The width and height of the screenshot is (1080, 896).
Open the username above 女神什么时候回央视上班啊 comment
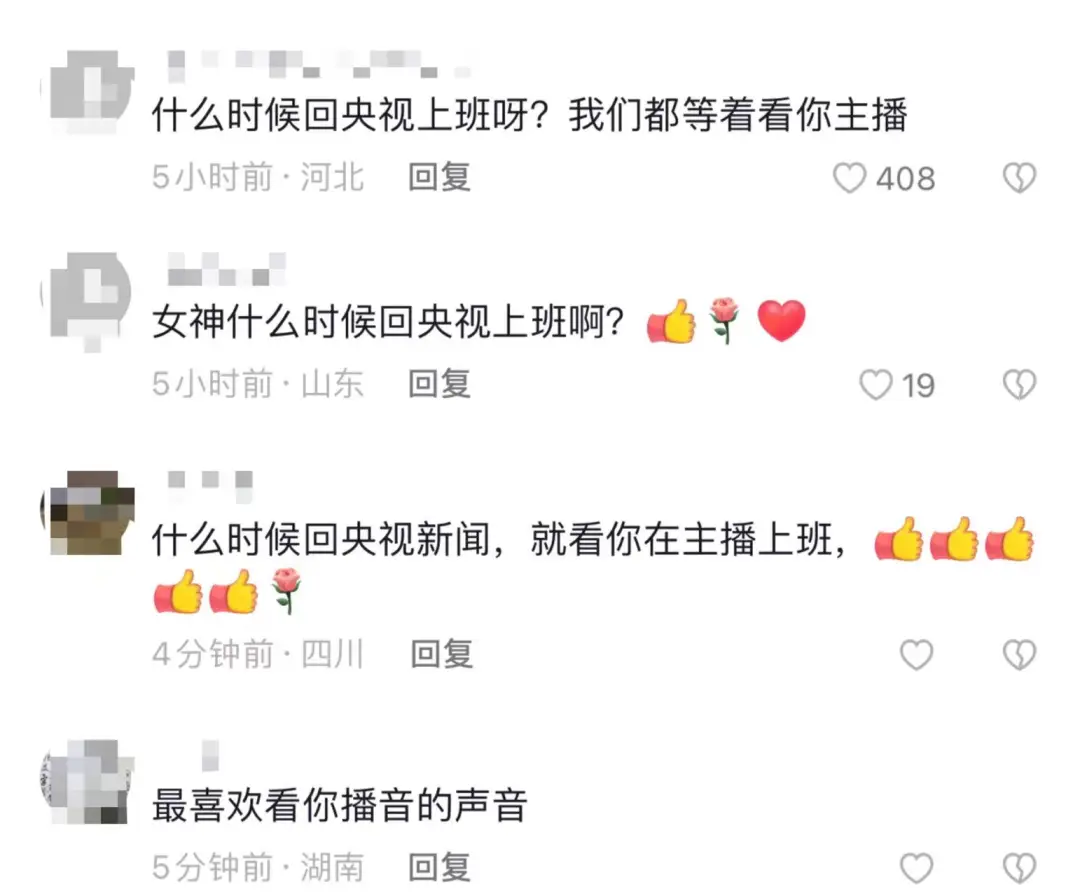227,269
